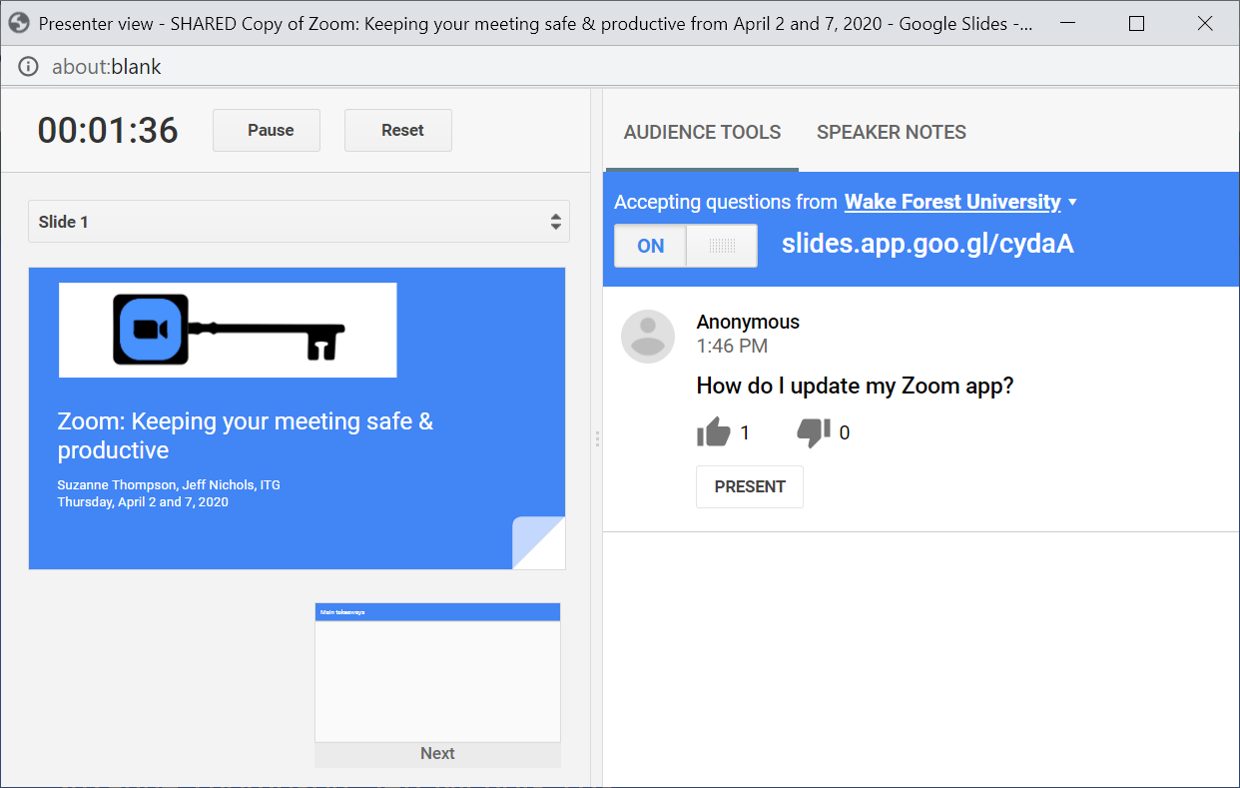Click the thumbs down count 0
The height and width of the screenshot is (788, 1240).
(845, 433)
